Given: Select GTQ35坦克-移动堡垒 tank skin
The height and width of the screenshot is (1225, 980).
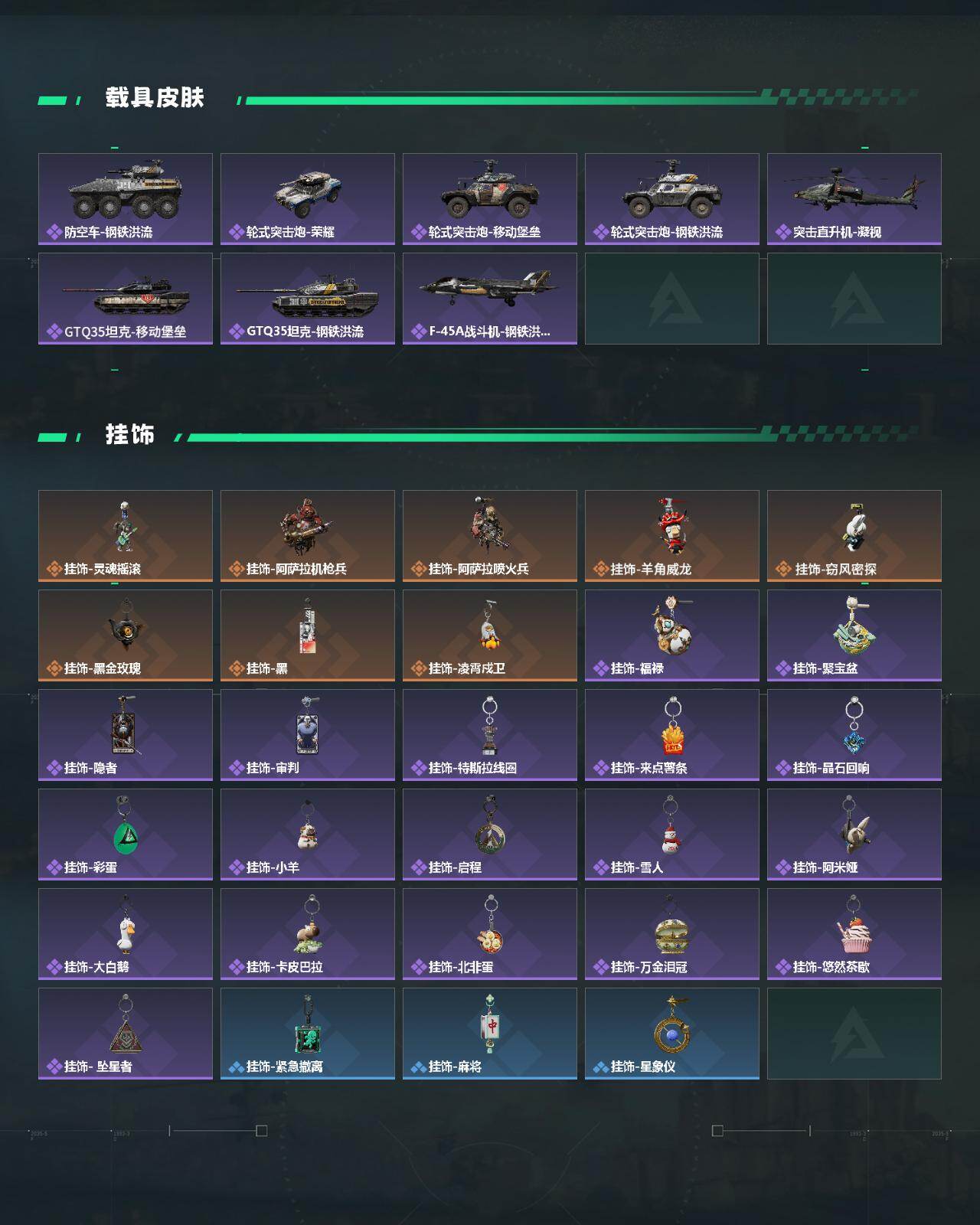Looking at the screenshot, I should (x=126, y=299).
